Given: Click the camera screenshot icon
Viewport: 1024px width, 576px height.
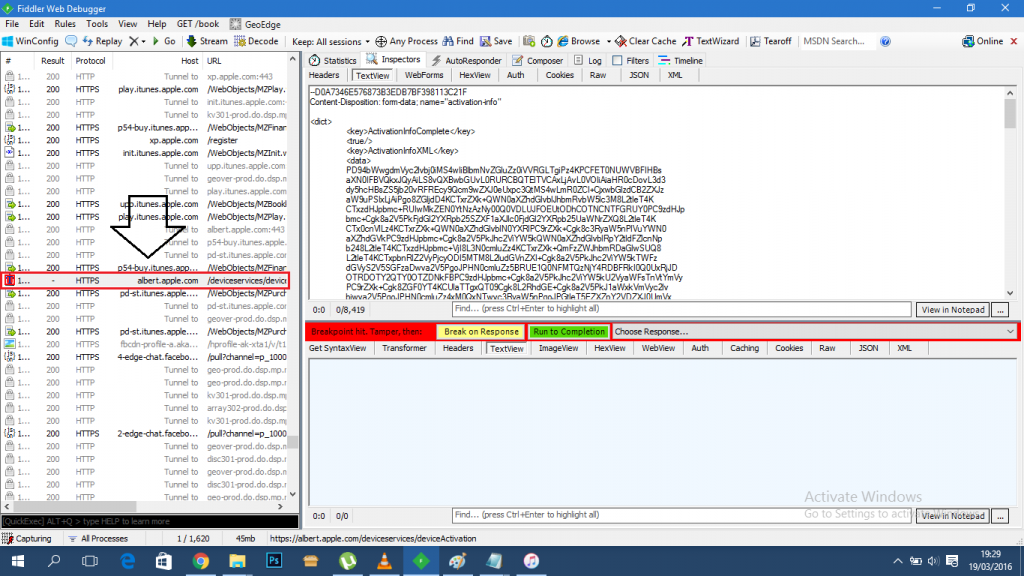Looking at the screenshot, I should 529,41.
